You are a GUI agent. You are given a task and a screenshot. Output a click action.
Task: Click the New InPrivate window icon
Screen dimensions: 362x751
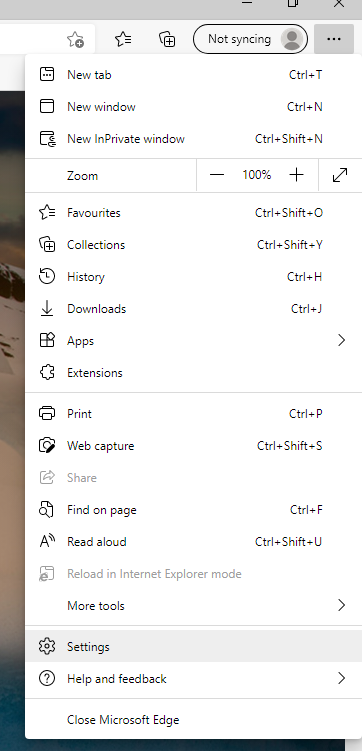(x=47, y=139)
